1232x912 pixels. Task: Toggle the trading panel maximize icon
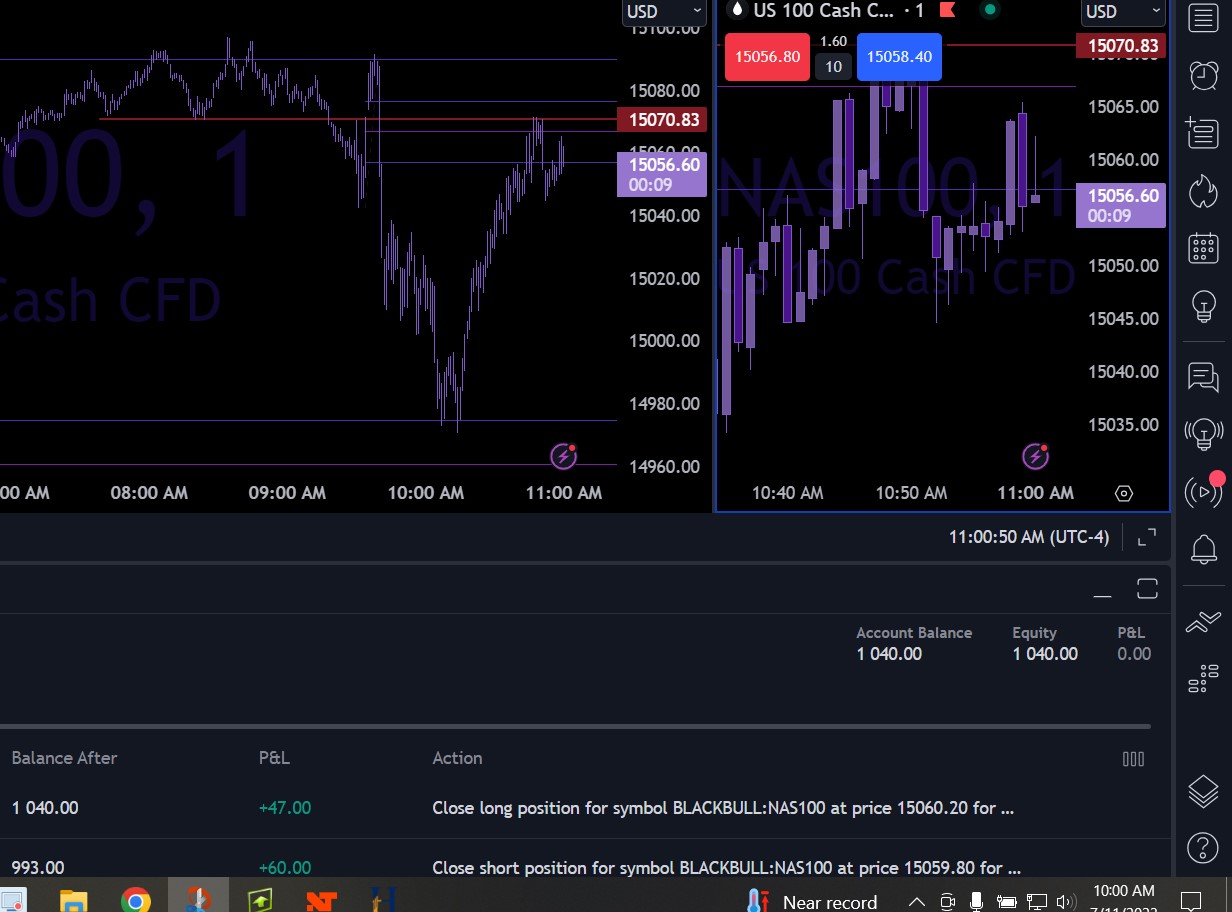pyautogui.click(x=1147, y=589)
